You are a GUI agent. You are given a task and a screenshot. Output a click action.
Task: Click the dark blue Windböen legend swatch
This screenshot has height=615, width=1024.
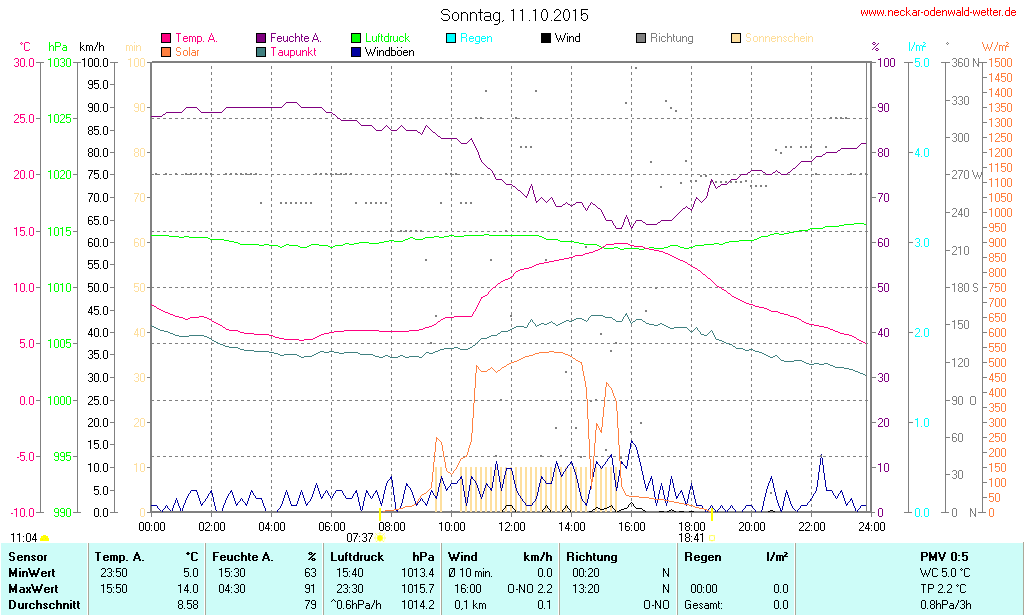357,52
